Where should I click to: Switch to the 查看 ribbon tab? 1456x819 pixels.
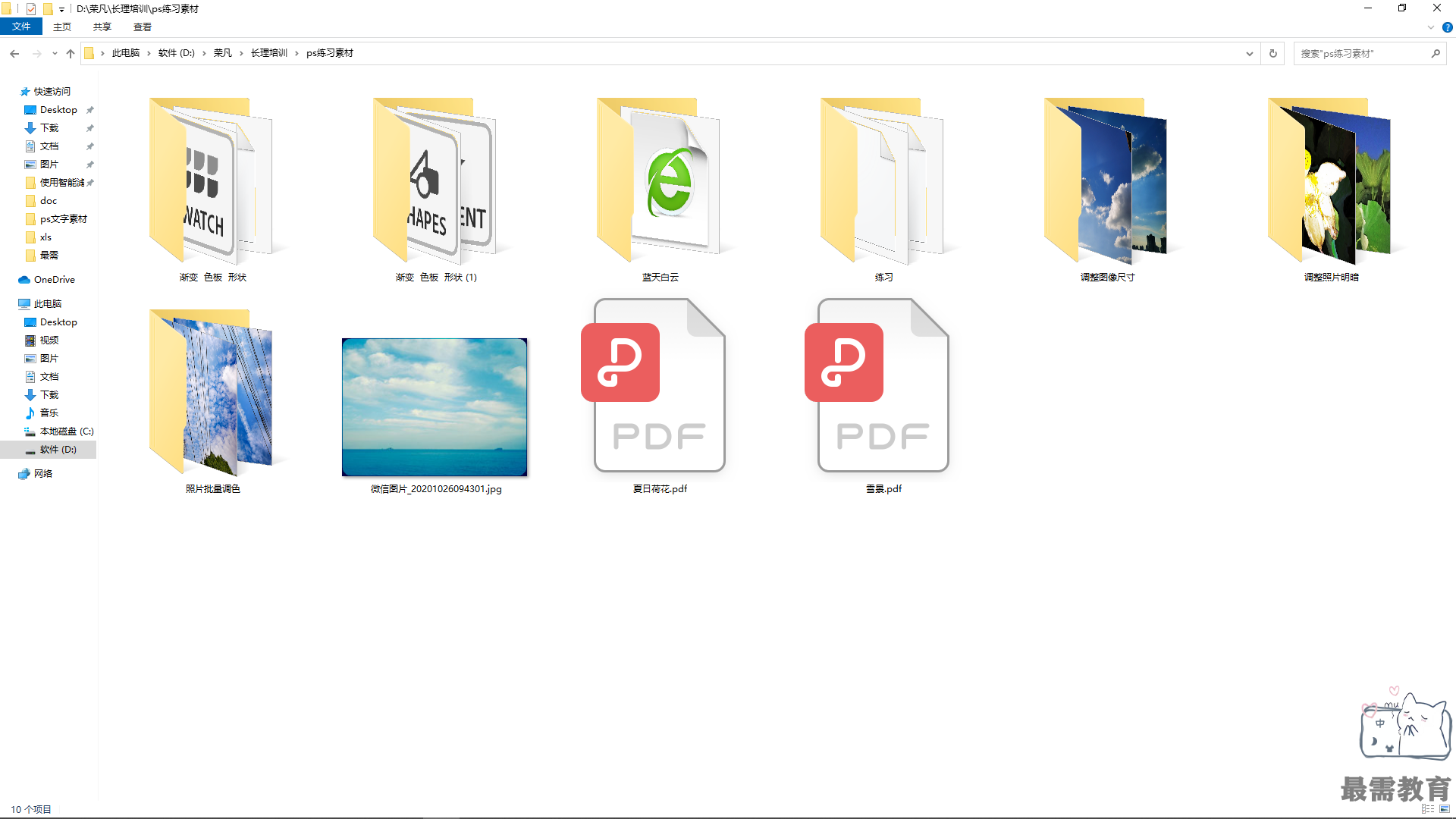[x=143, y=27]
